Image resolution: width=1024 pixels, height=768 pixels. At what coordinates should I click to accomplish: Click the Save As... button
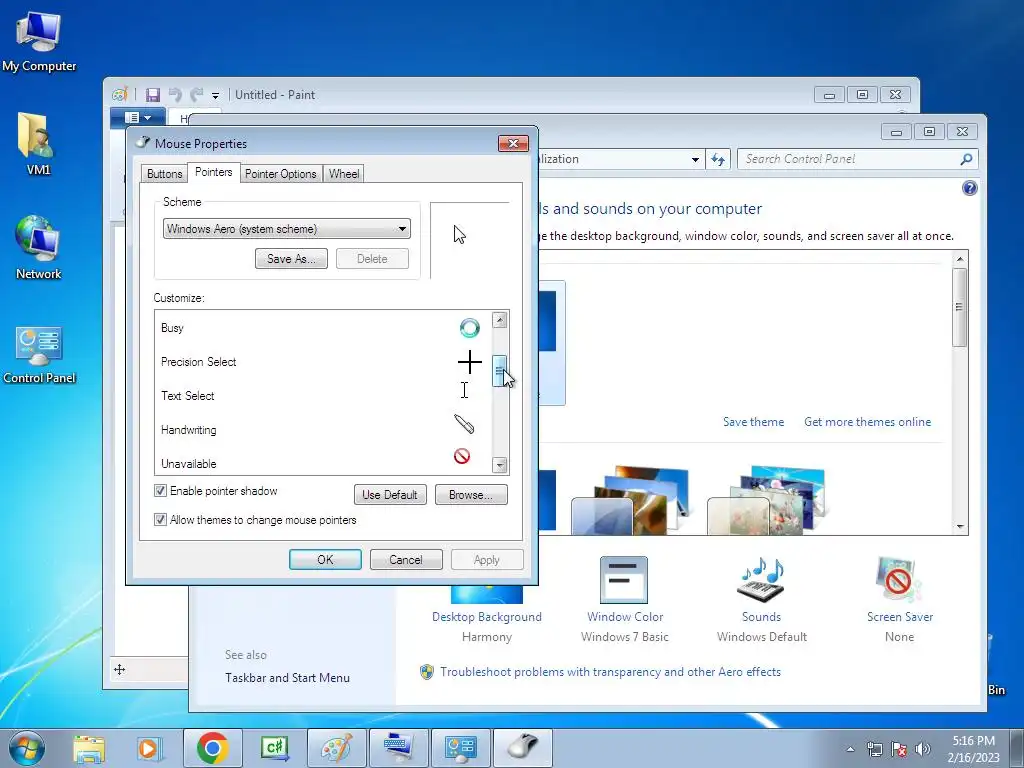[291, 259]
